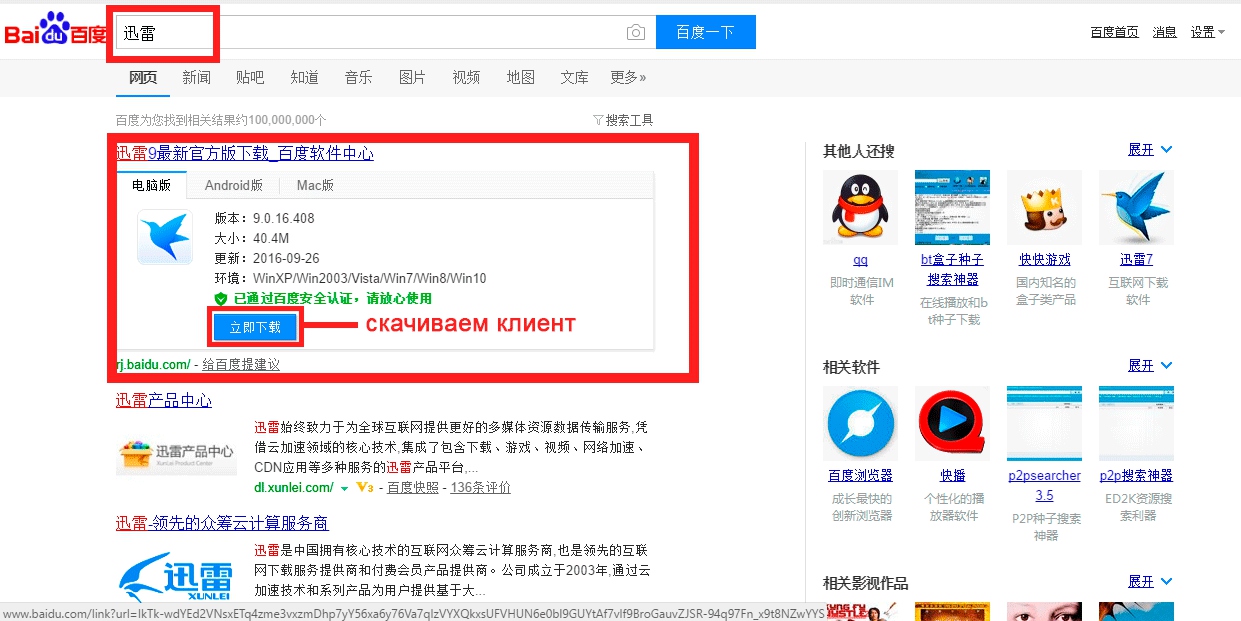
Task: Select the Android版 tab
Action: coord(233,185)
